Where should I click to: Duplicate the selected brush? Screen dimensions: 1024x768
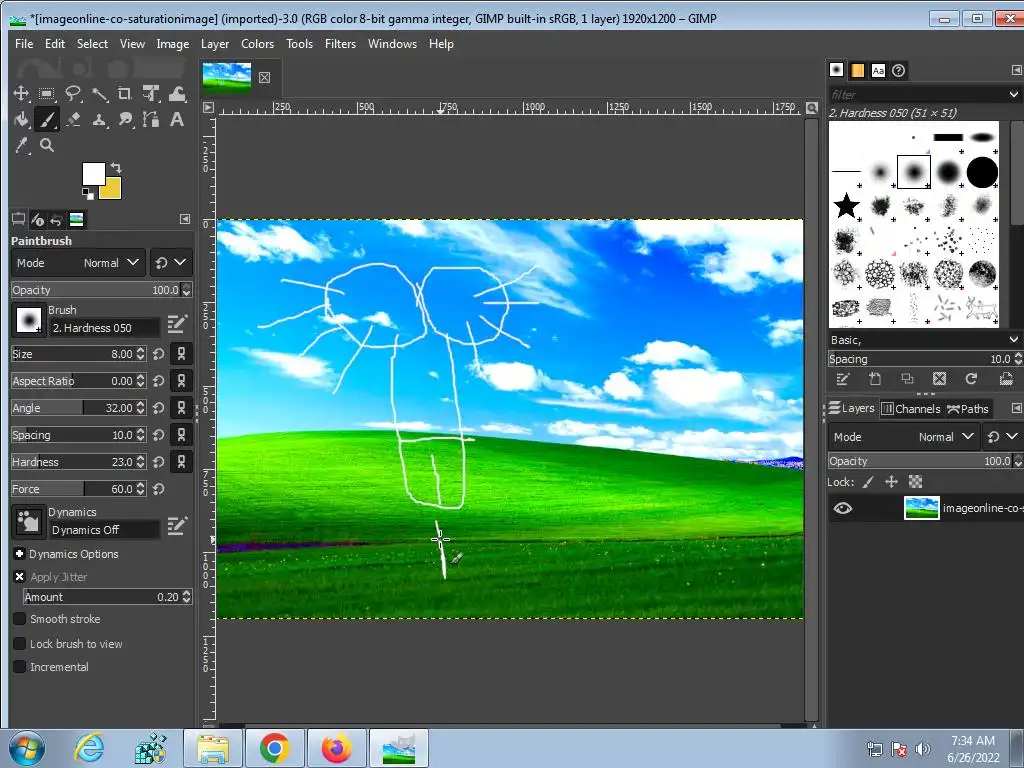[x=907, y=379]
